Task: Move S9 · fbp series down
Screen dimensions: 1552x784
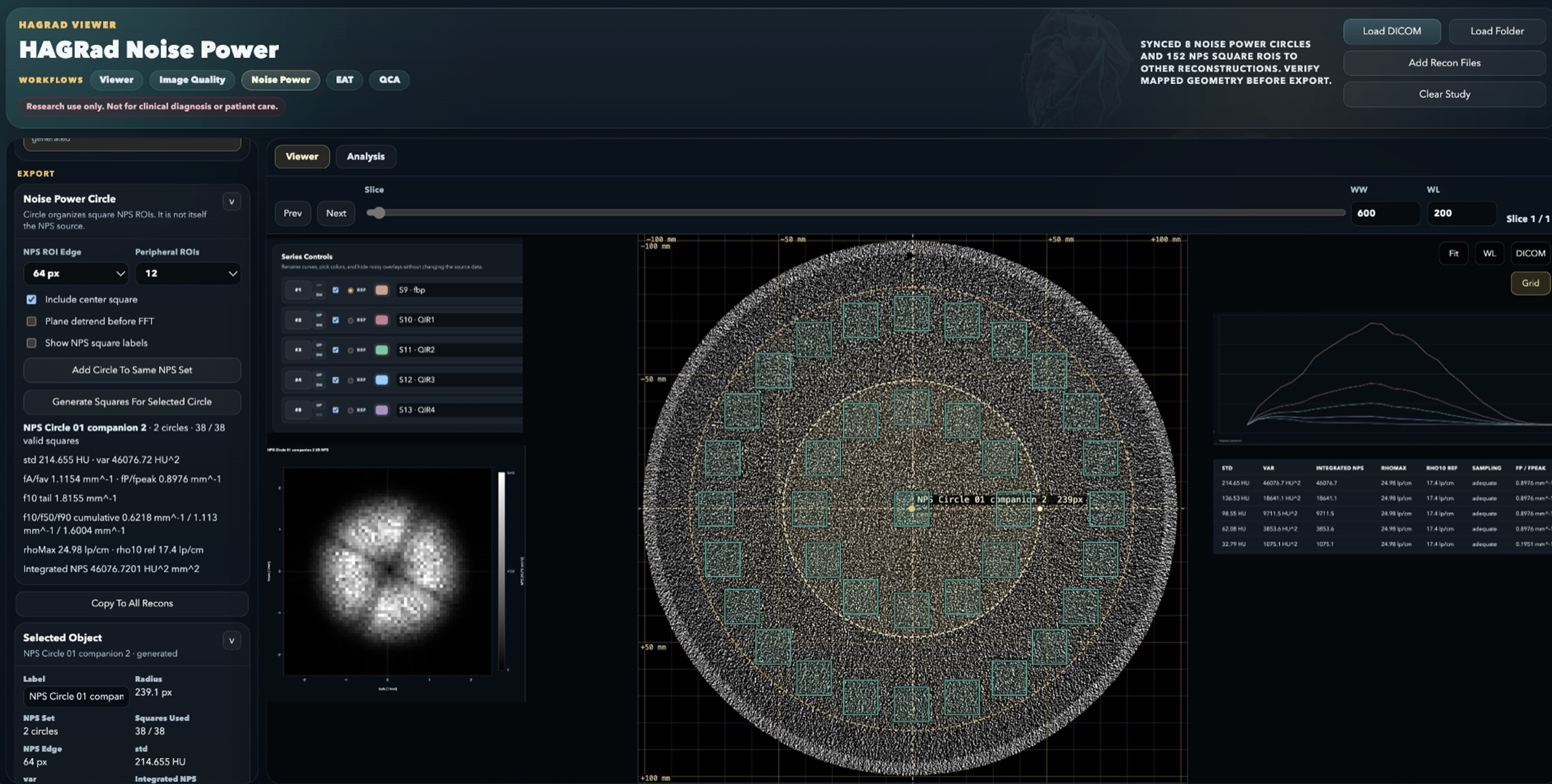Action: tap(319, 295)
